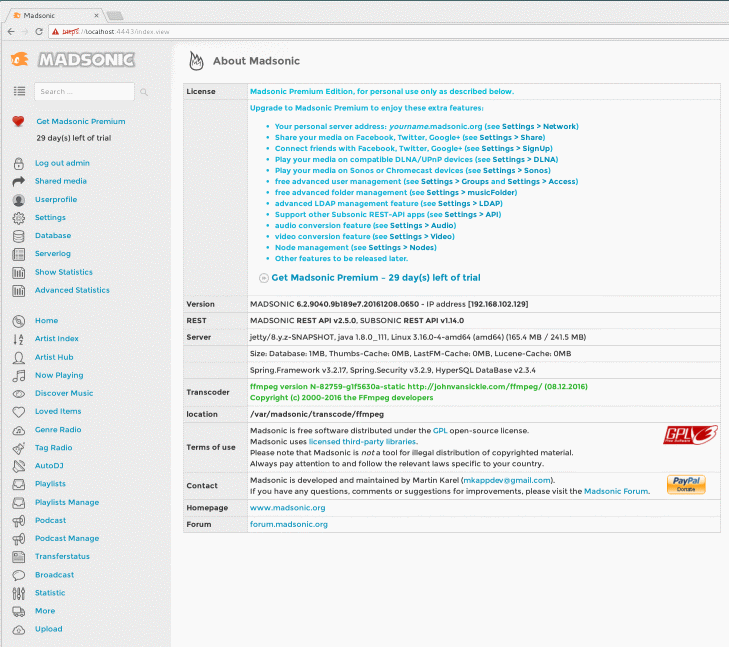This screenshot has height=647, width=729.
Task: Open the forum.madsonic.org link
Action: 288,524
